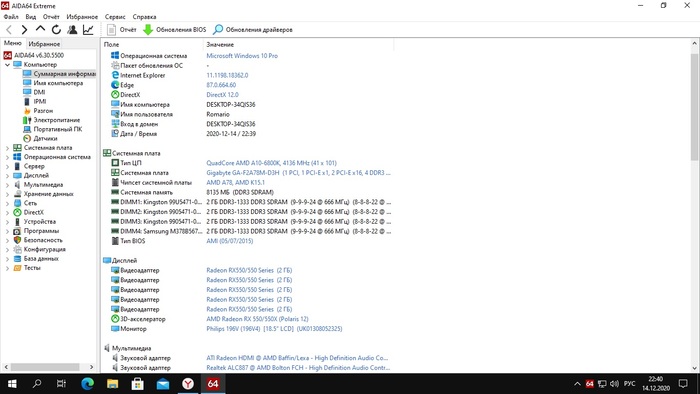Open the Файл menu
The height and width of the screenshot is (394, 700).
point(11,17)
